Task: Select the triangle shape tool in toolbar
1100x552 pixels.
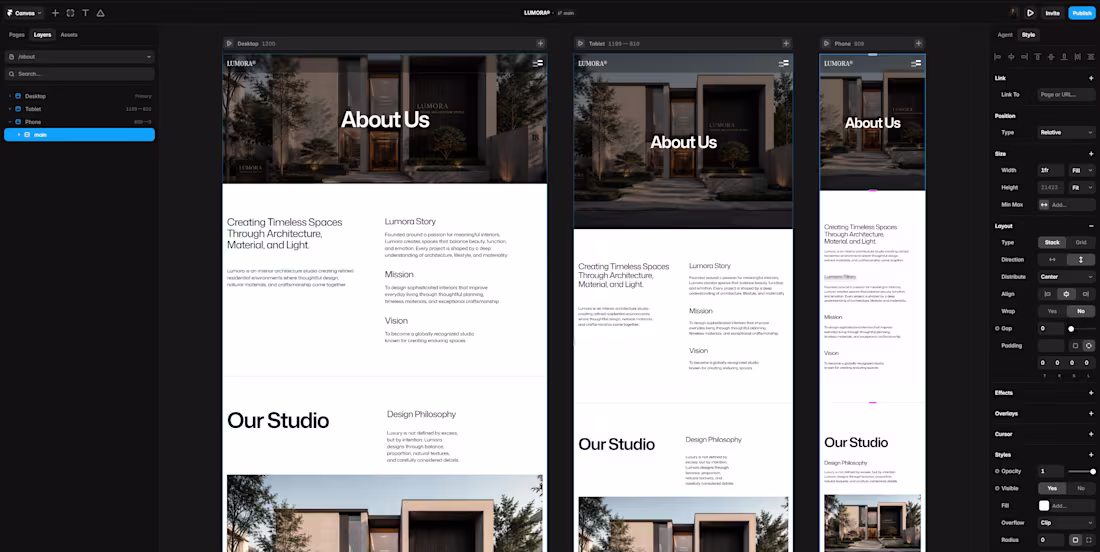Action: click(100, 13)
